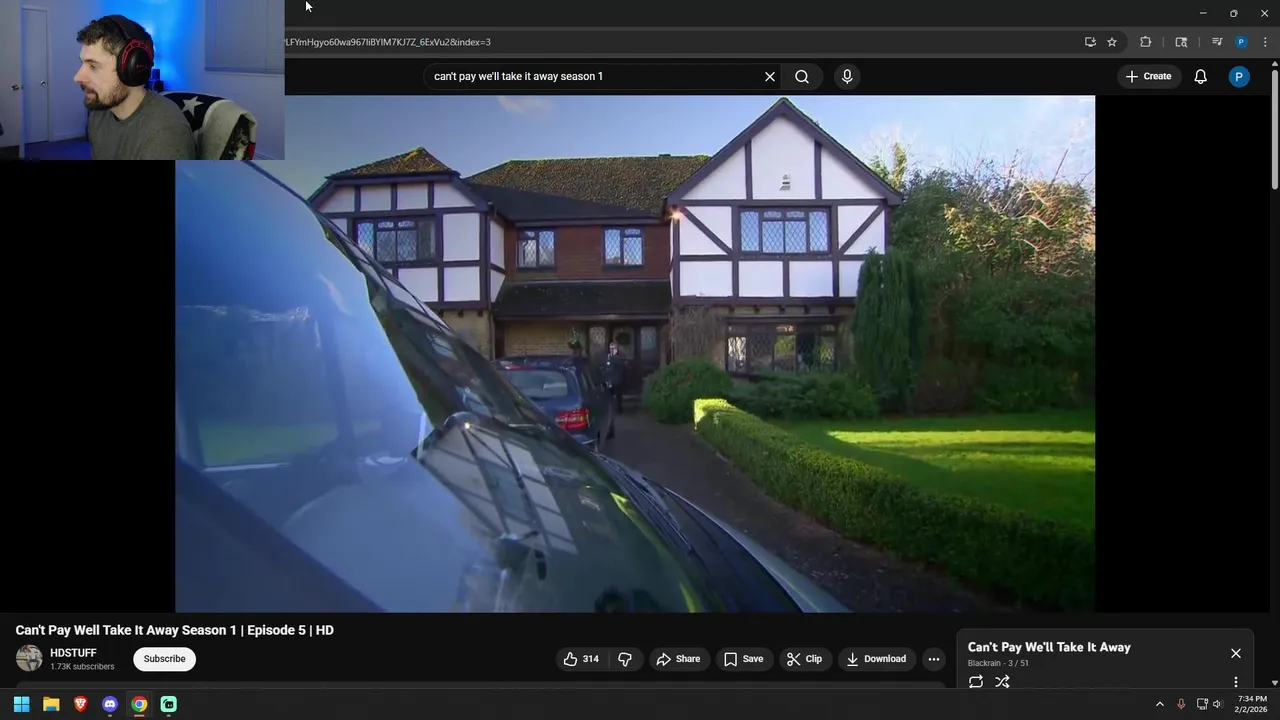Image resolution: width=1280 pixels, height=720 pixels.
Task: Open the YouTube Create menu
Action: pos(1148,76)
